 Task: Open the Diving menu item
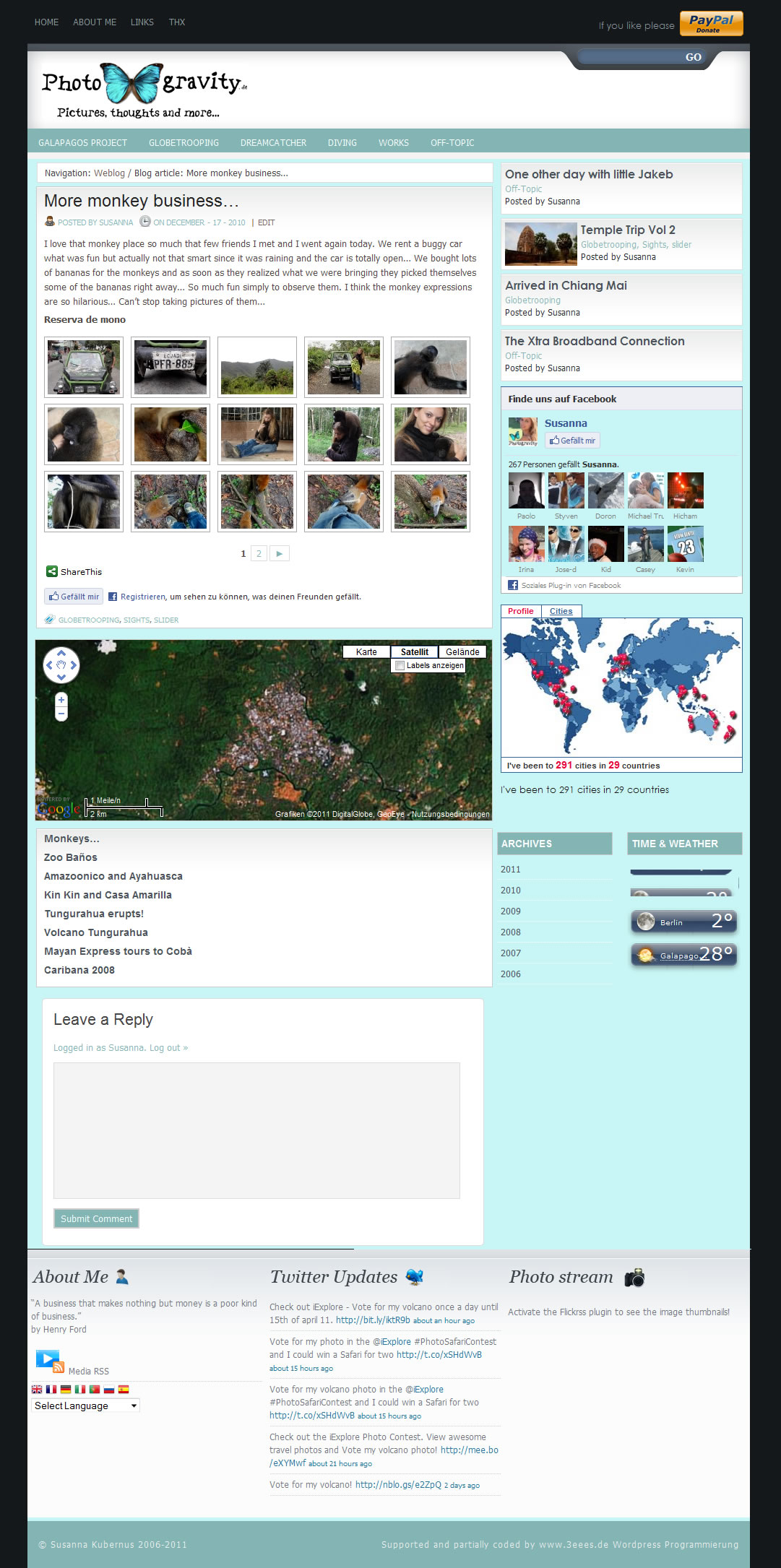[342, 143]
